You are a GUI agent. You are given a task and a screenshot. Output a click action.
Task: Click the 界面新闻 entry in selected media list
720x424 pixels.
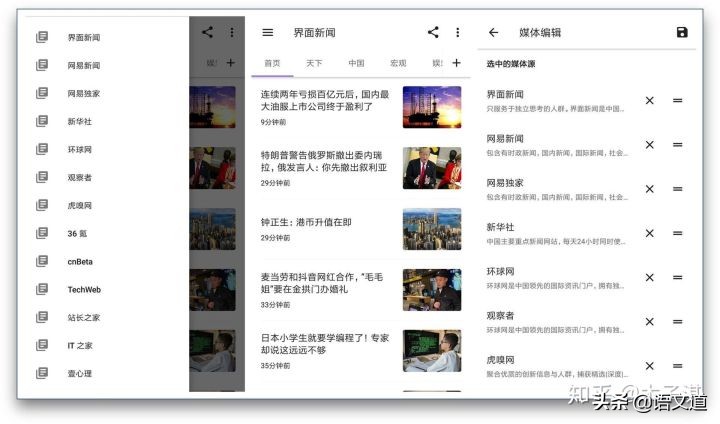[x=555, y=101]
